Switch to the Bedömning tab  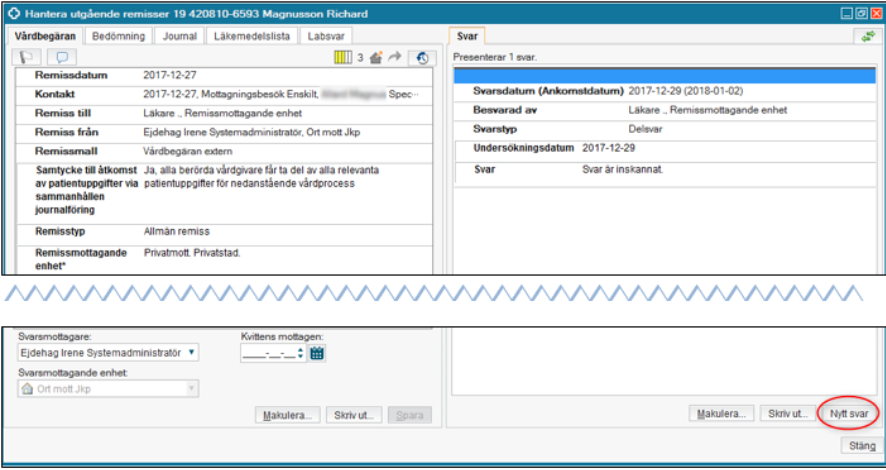(119, 36)
